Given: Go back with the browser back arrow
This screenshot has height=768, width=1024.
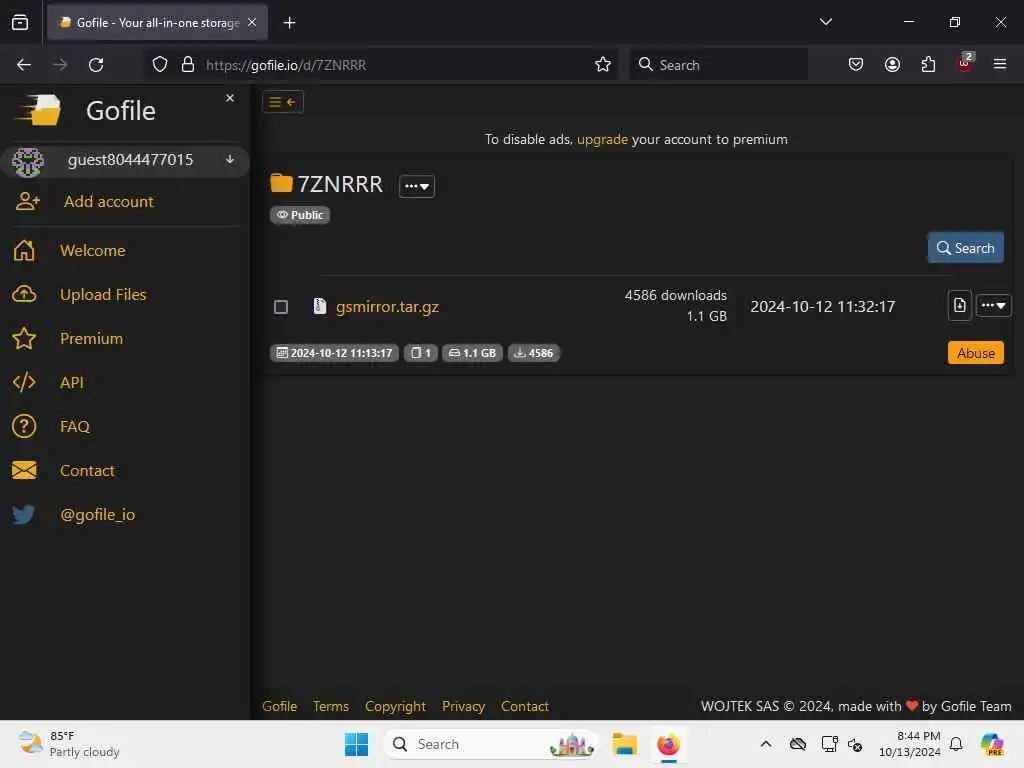Looking at the screenshot, I should point(24,65).
